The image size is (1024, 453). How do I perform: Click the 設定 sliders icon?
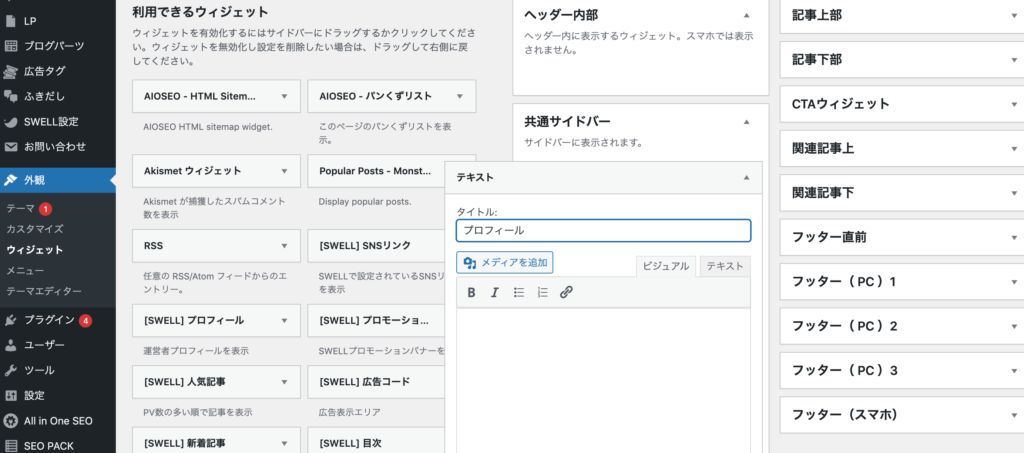pyautogui.click(x=10, y=395)
